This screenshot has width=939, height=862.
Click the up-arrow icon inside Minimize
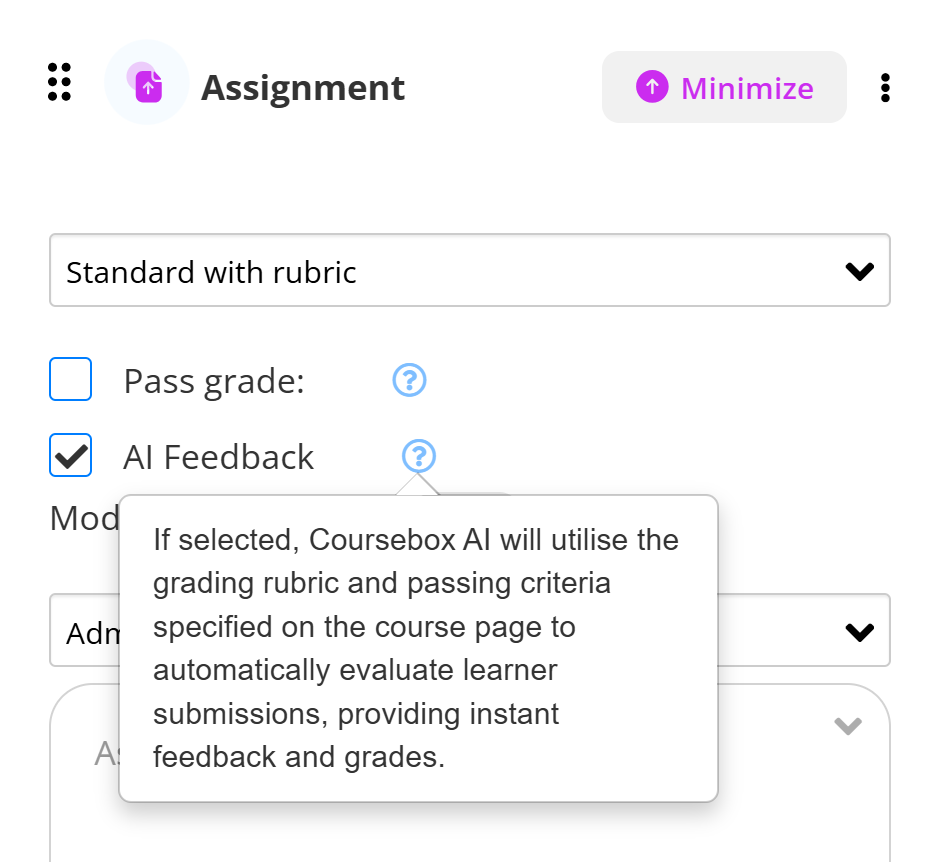pyautogui.click(x=651, y=87)
